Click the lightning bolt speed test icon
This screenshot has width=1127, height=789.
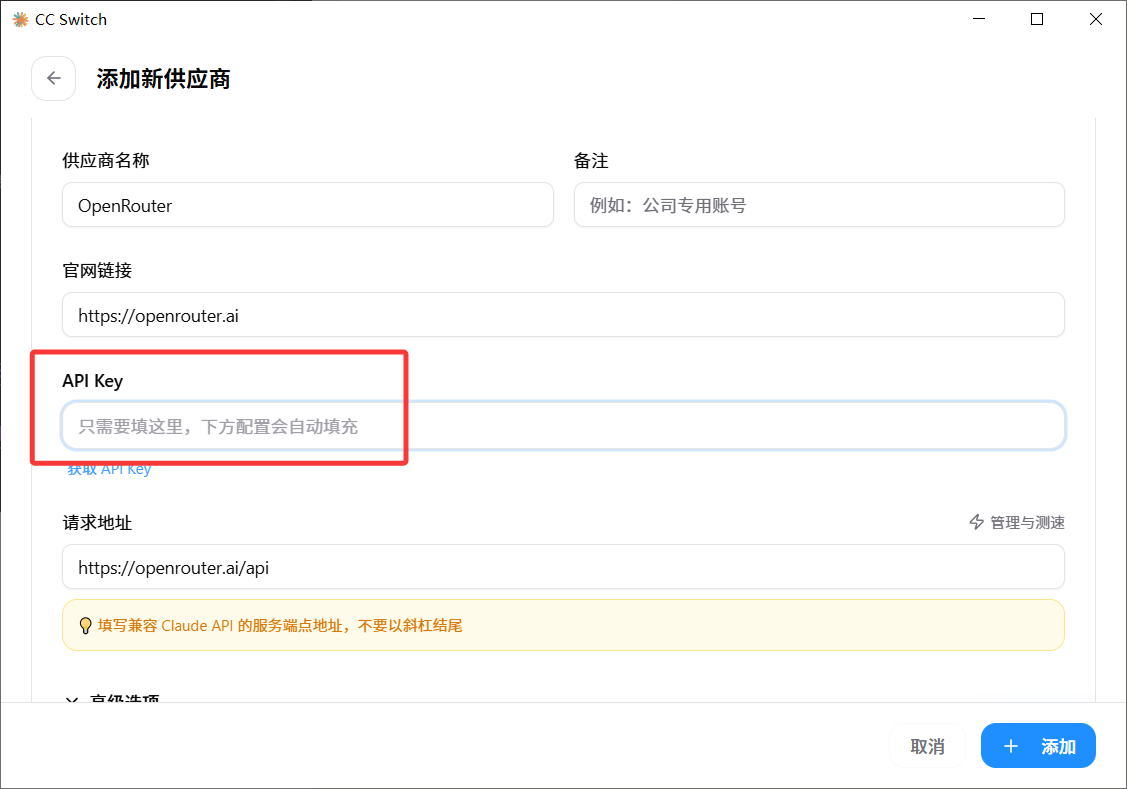[x=977, y=522]
